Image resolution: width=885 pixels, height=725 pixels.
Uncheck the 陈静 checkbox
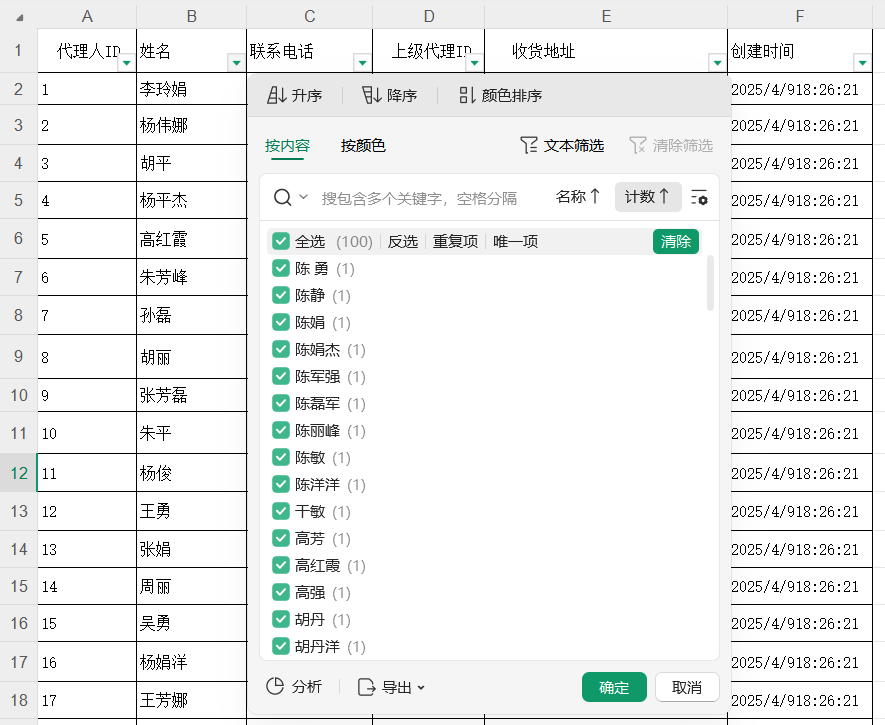281,296
